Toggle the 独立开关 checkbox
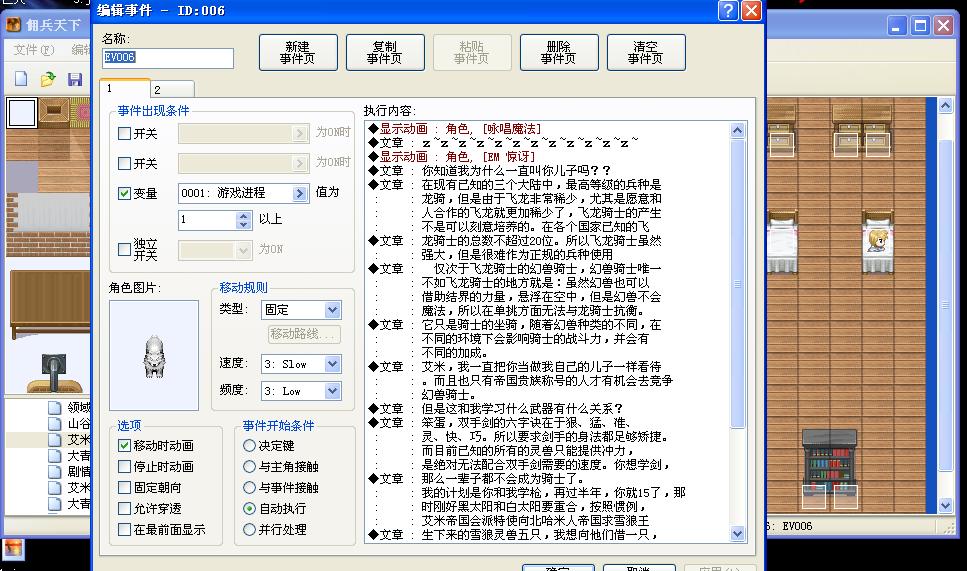Viewport: 967px width, 571px height. 125,249
